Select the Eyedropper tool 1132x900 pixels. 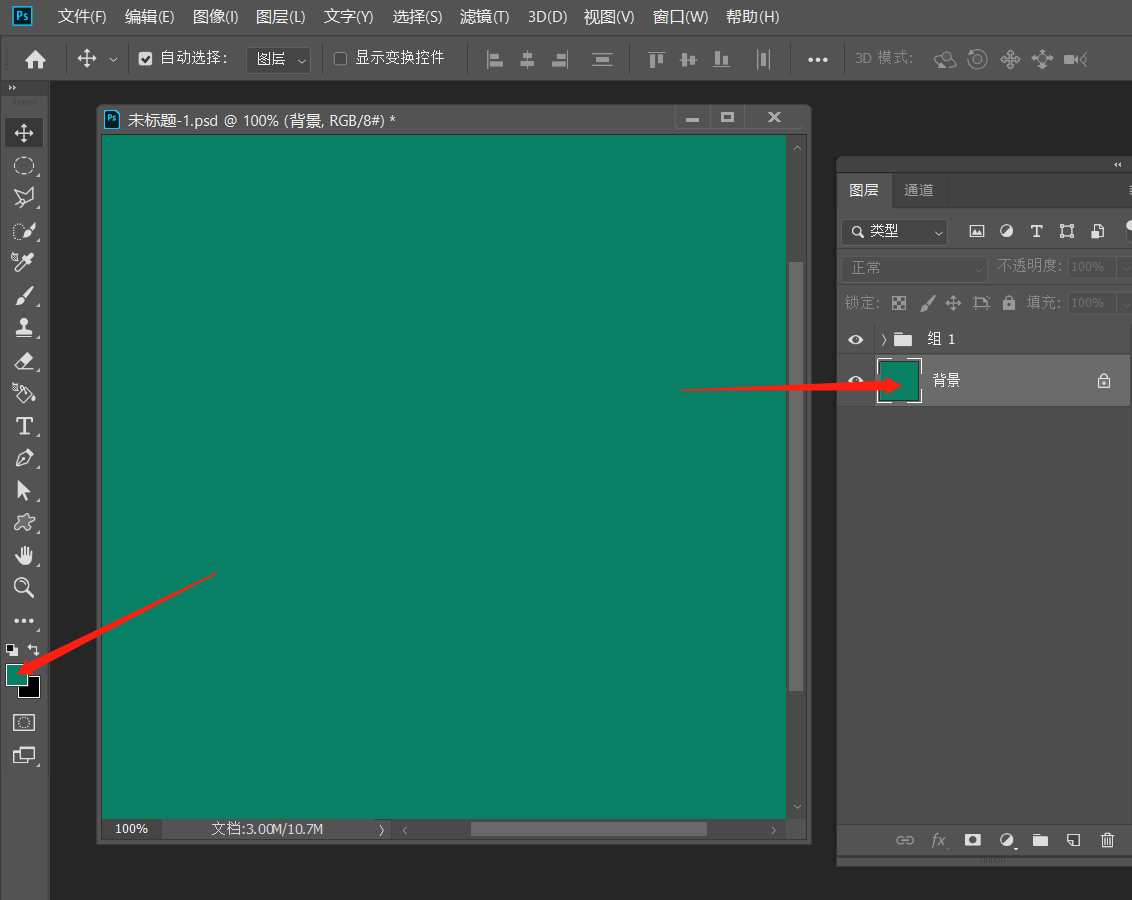pyautogui.click(x=24, y=262)
